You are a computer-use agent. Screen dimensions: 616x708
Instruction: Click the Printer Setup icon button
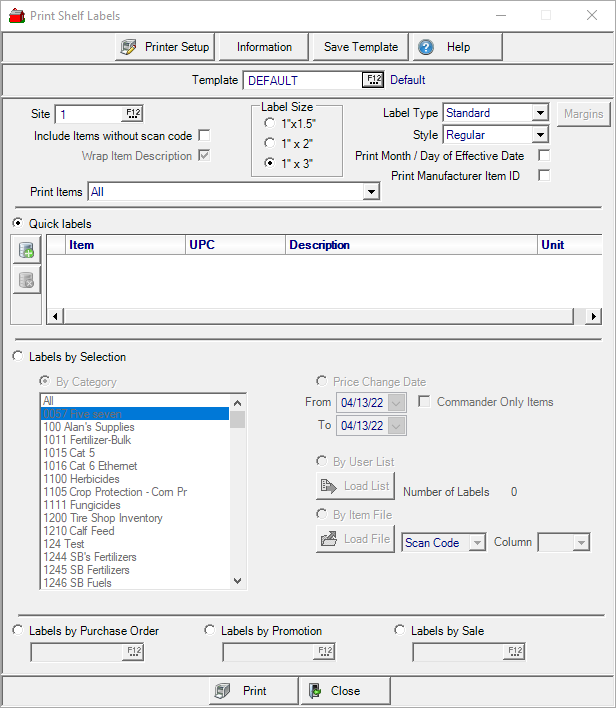[x=165, y=47]
